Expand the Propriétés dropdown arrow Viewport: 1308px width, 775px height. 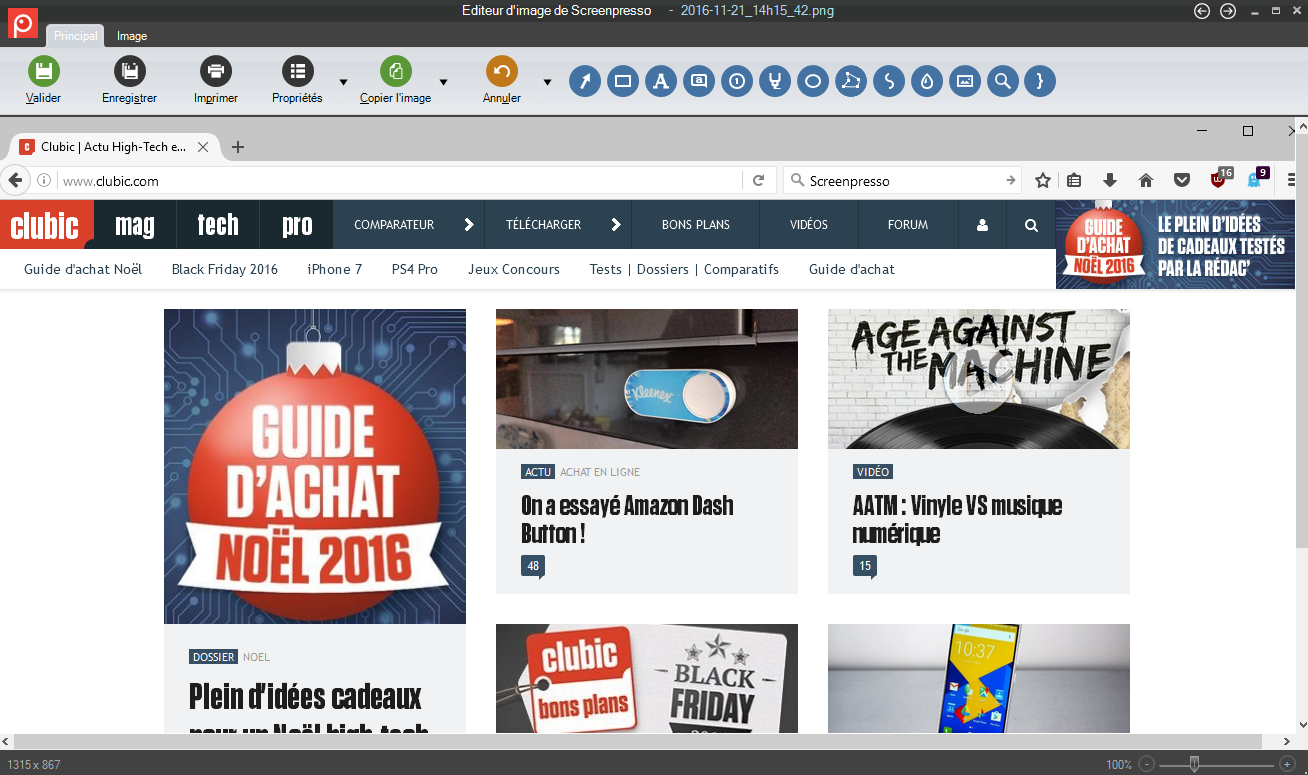(x=343, y=82)
